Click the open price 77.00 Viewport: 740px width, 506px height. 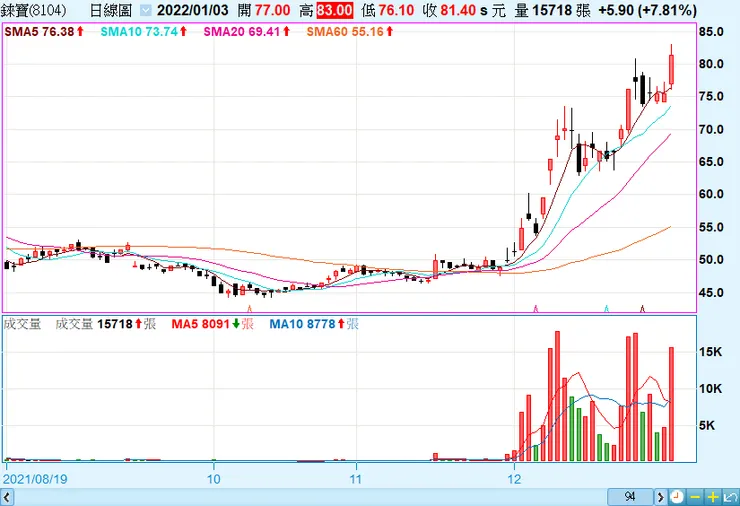coord(273,10)
